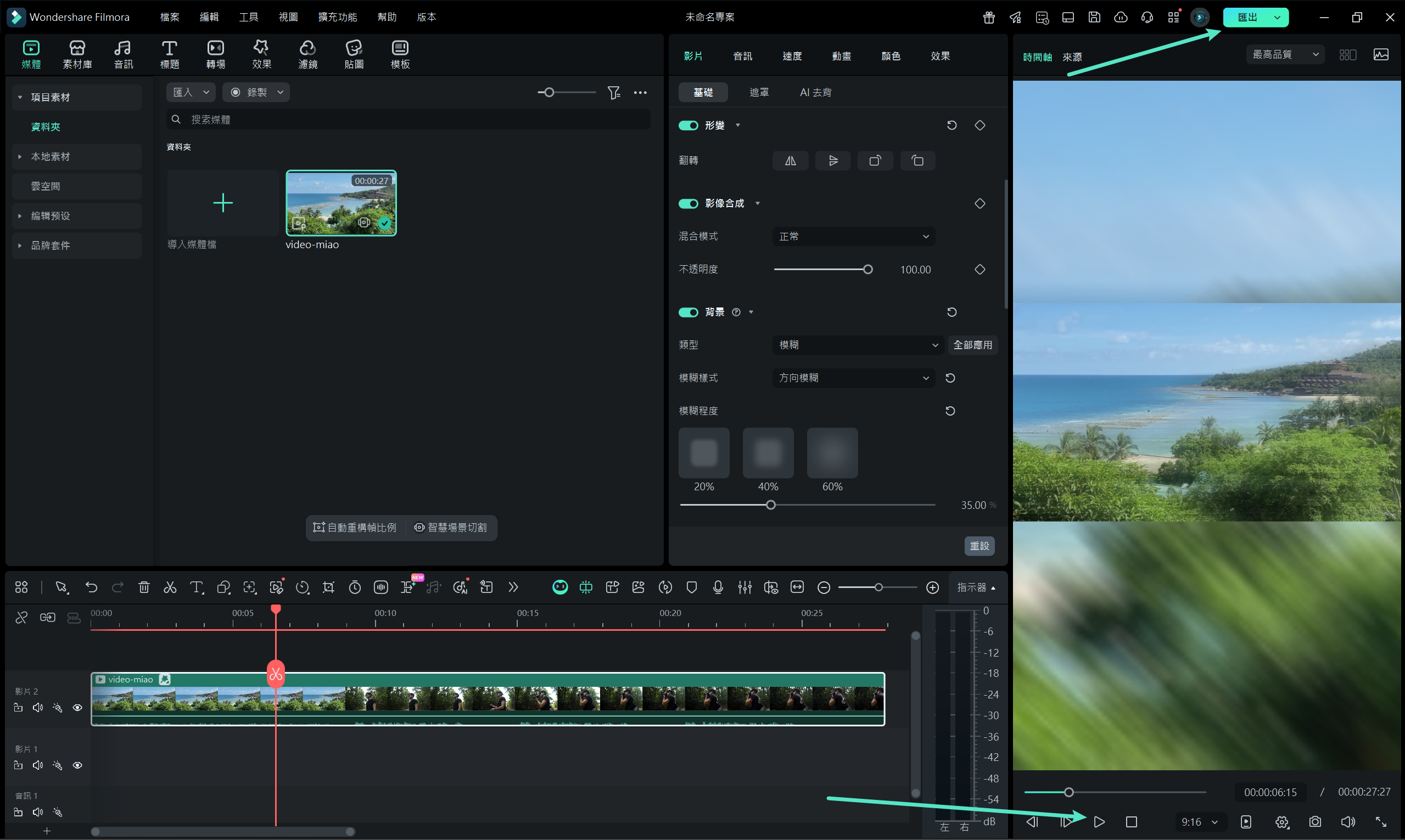Click the 全部應用 apply-all button
The width and height of the screenshot is (1405, 840).
pos(972,345)
